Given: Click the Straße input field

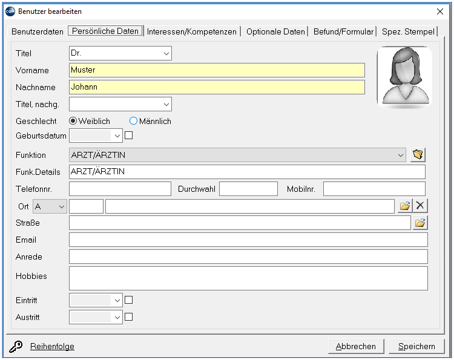Looking at the screenshot, I should [240, 223].
